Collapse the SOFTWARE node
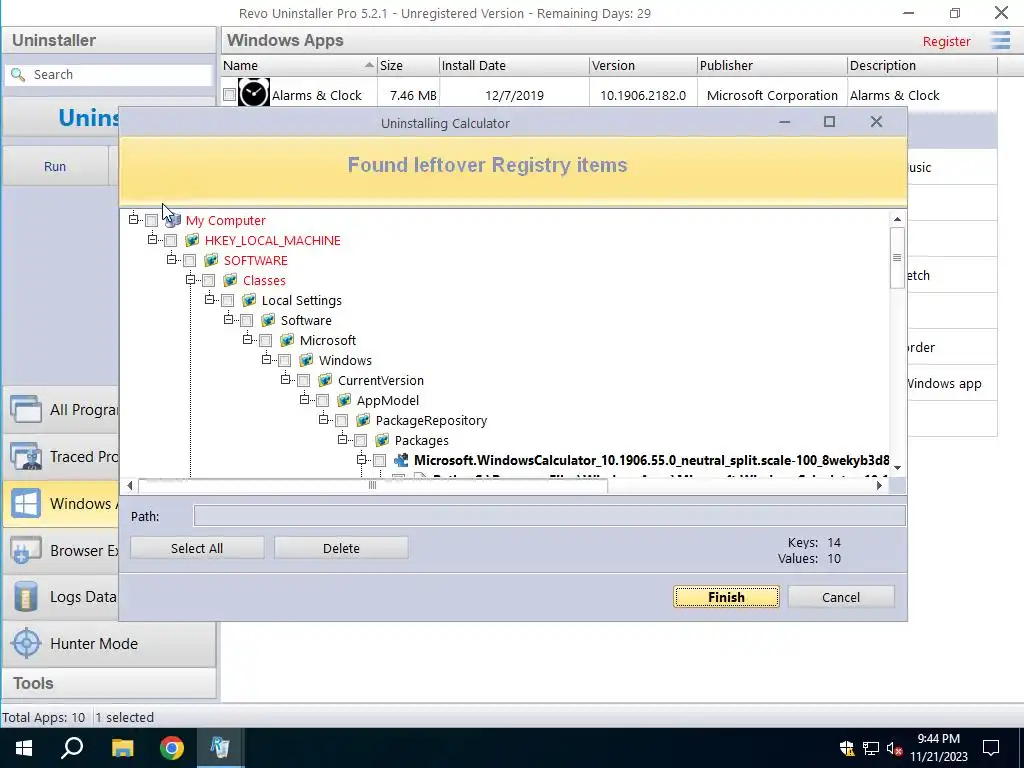Screen dimensions: 1024x768 click(171, 259)
